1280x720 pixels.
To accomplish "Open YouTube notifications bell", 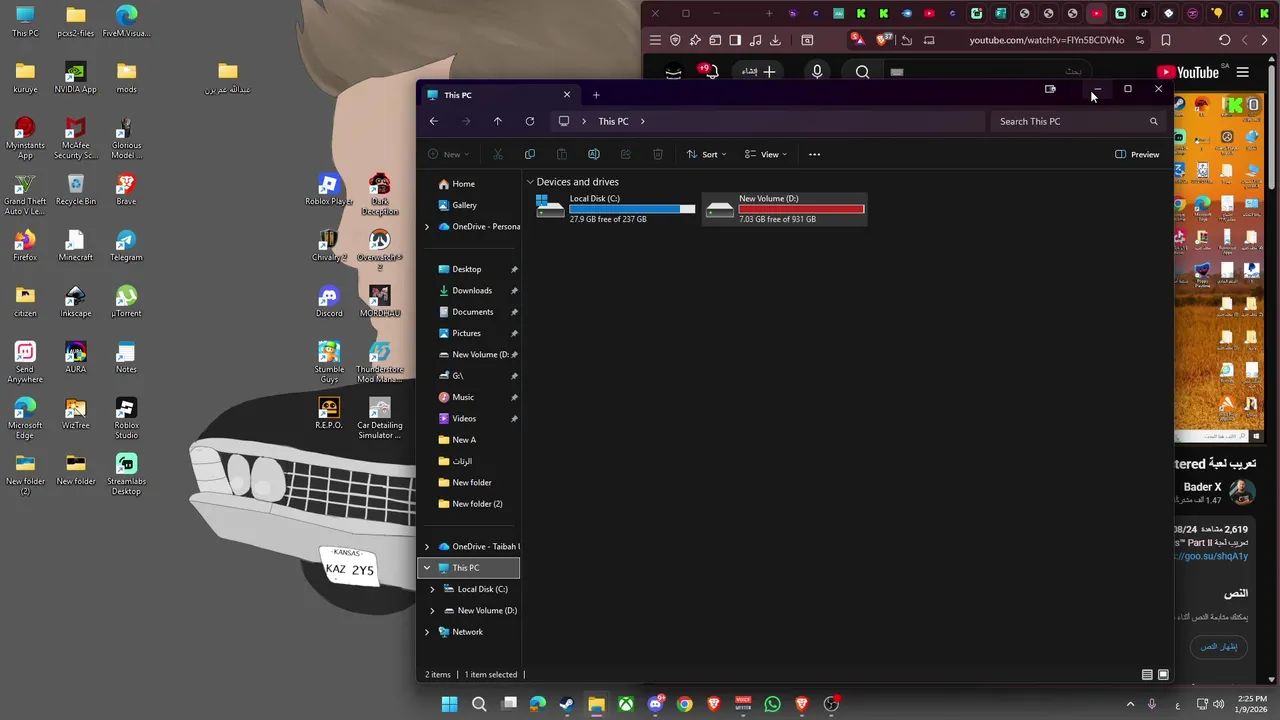I will (711, 72).
